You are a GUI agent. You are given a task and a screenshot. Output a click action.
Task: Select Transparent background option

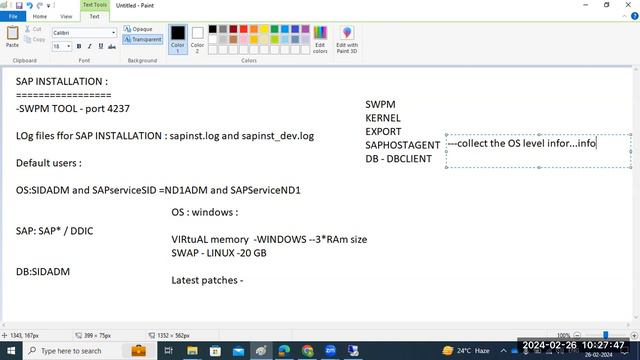click(x=142, y=39)
